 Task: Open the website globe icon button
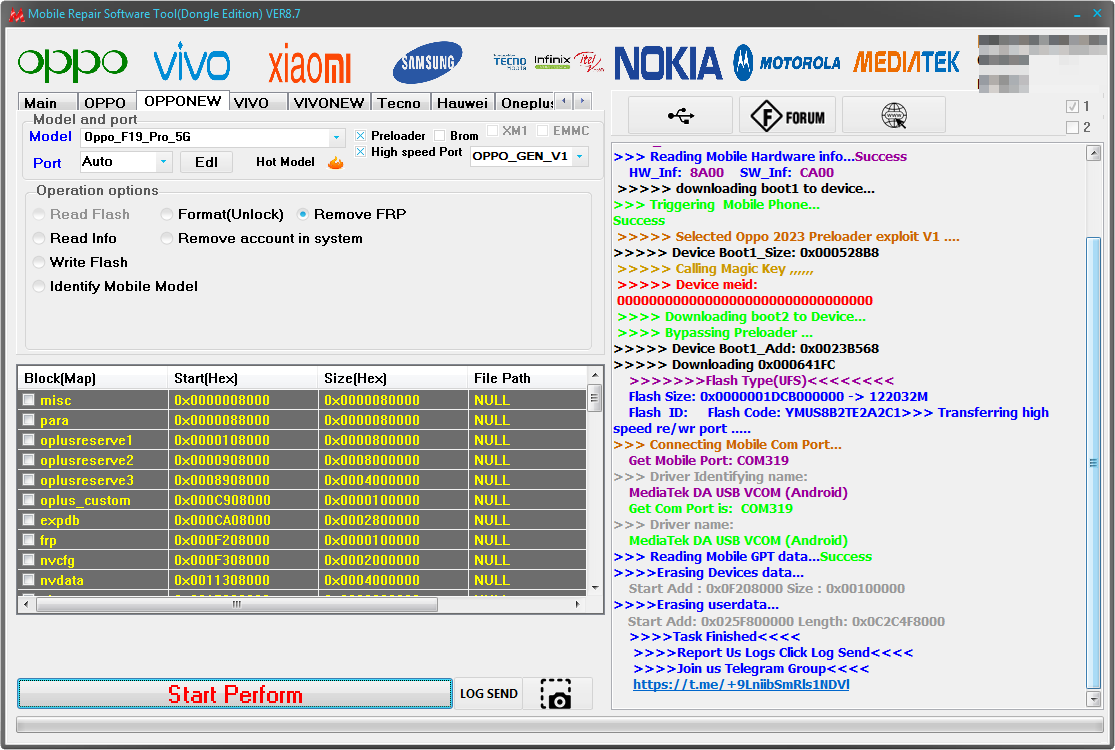click(x=894, y=115)
